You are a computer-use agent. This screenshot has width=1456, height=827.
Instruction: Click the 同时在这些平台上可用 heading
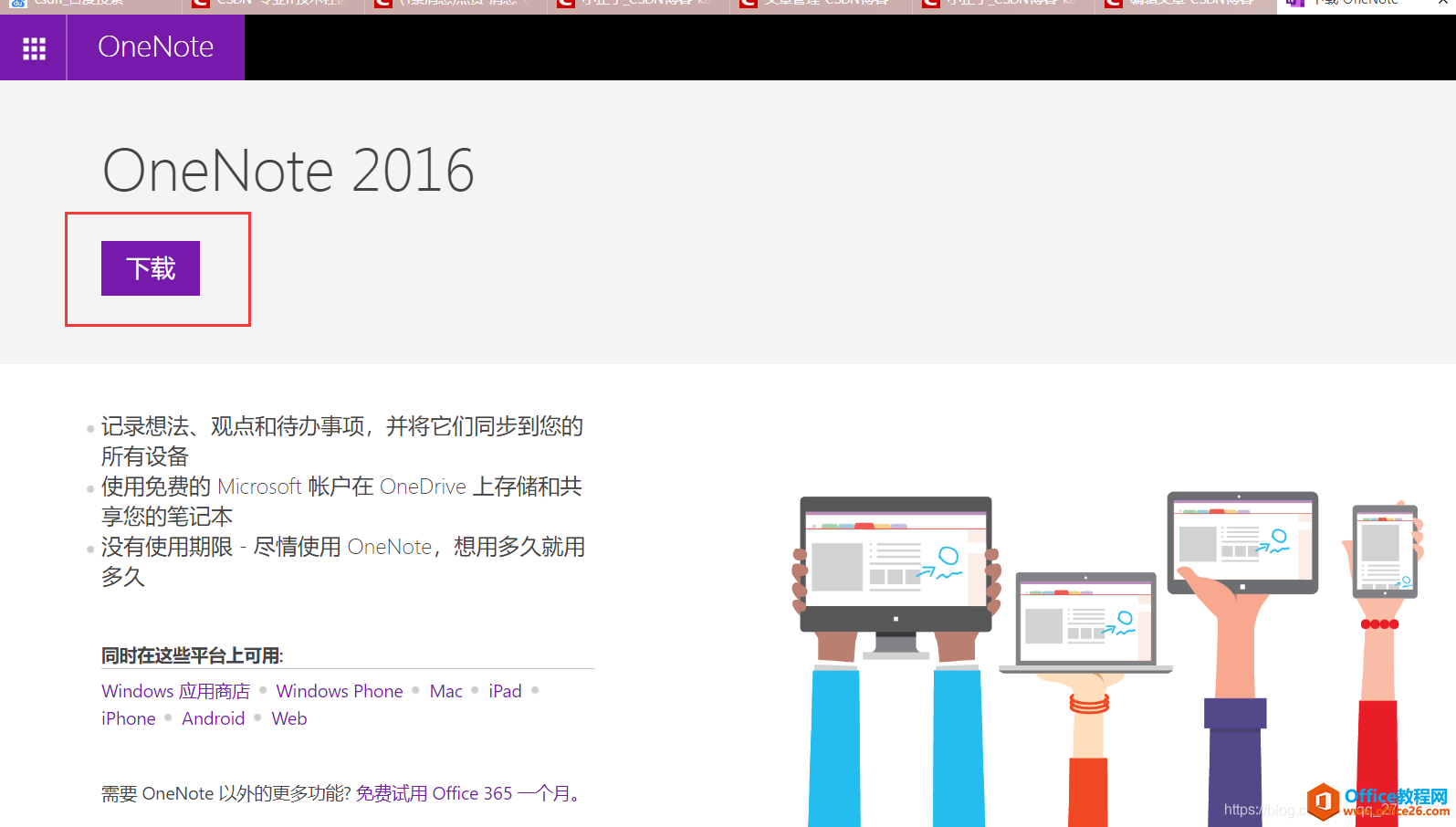tap(193, 655)
